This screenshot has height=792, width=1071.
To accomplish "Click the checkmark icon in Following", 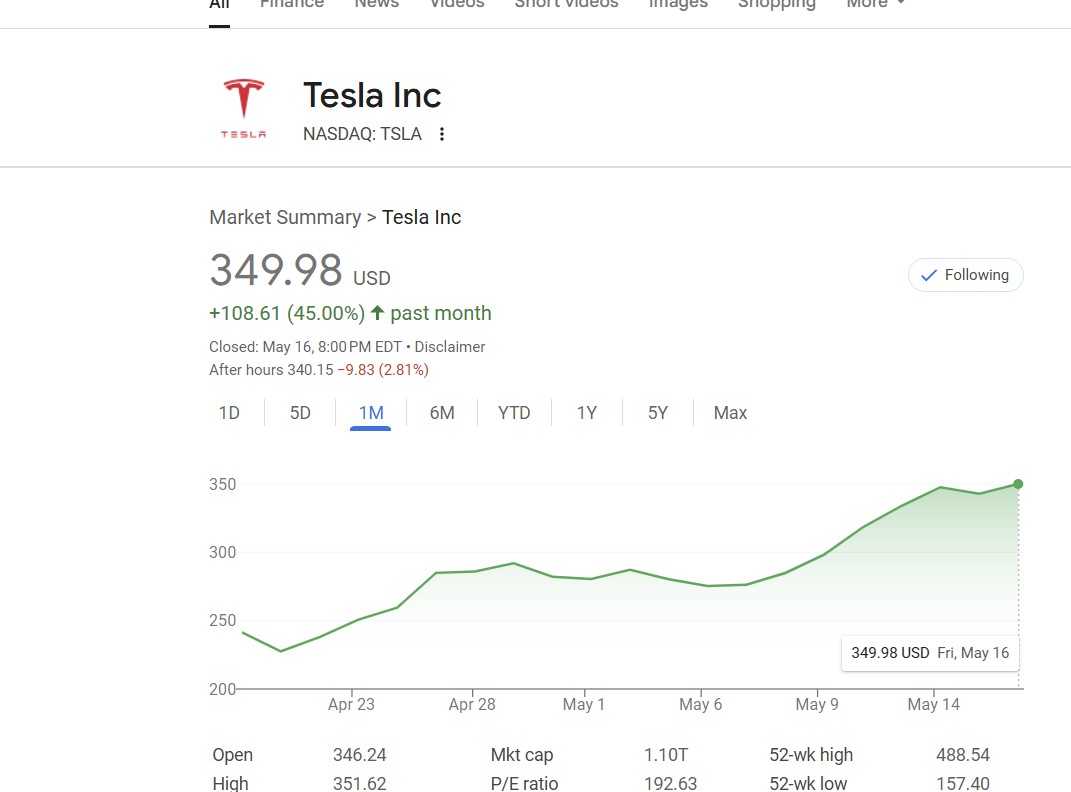I will pos(928,275).
